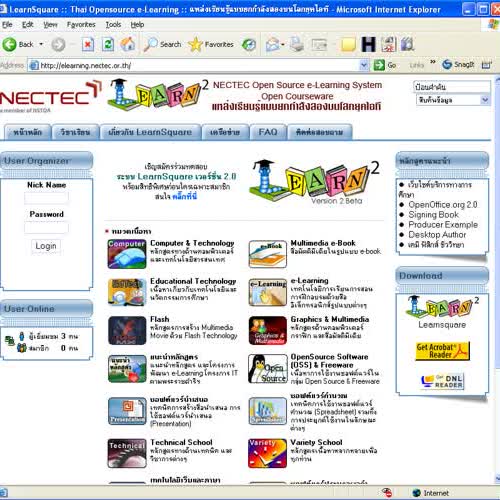Viewport: 500px width, 500px height.
Task: Click the Refresh page icon
Action: pyautogui.click(x=108, y=44)
